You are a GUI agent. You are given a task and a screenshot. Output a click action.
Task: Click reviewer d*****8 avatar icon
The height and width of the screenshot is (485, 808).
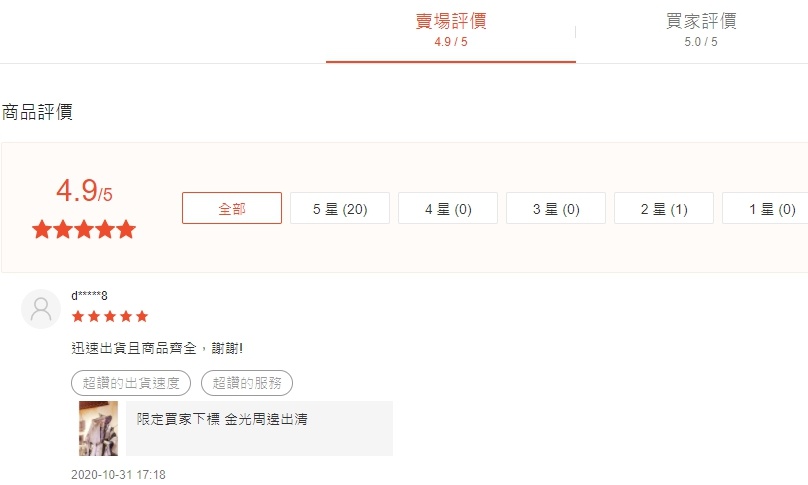pos(41,309)
